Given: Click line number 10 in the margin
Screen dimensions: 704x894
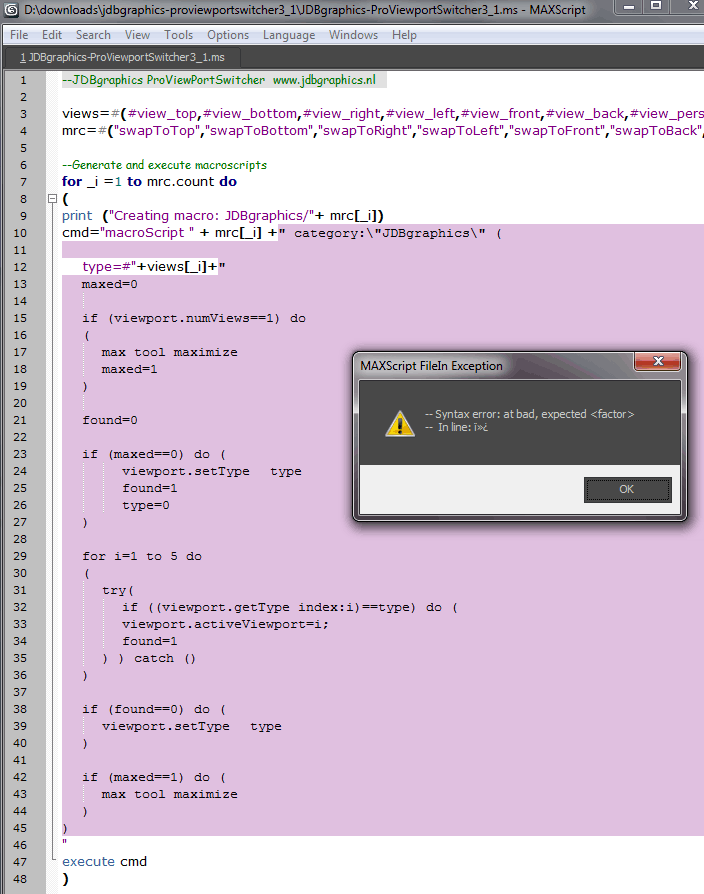Looking at the screenshot, I should point(20,233).
